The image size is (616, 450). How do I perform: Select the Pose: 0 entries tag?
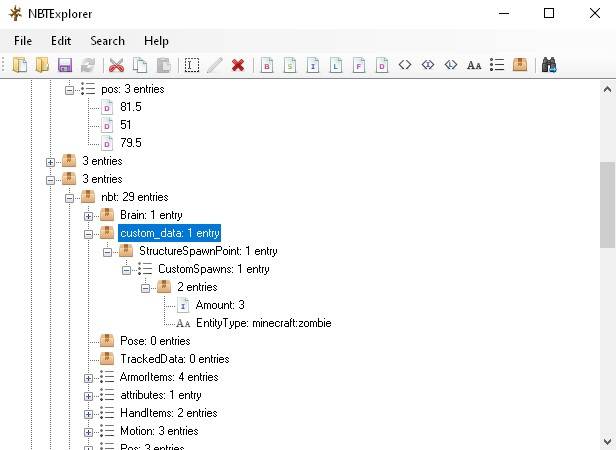155,341
